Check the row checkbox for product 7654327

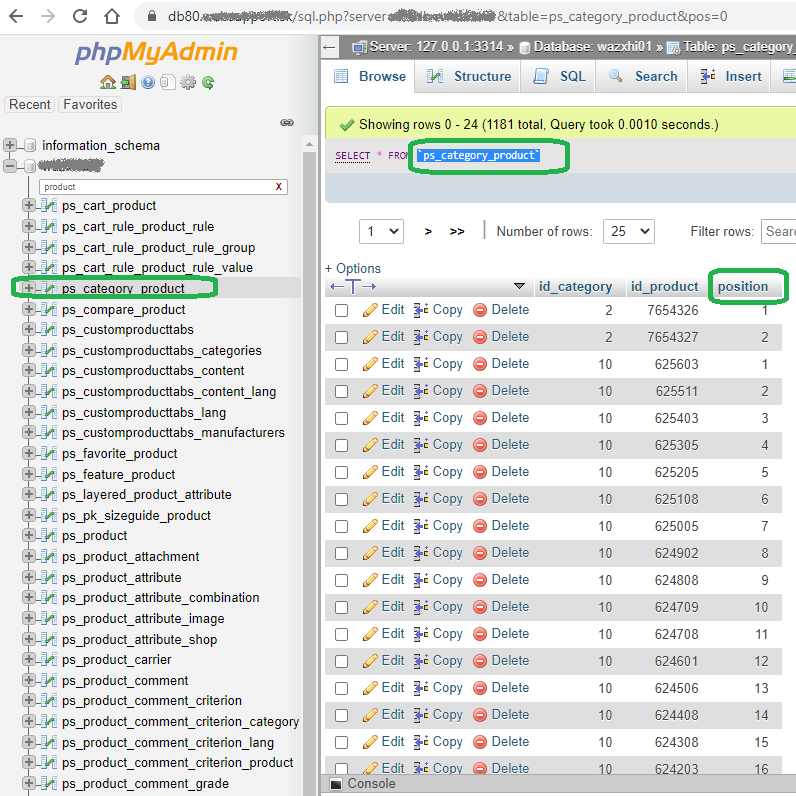(x=342, y=337)
